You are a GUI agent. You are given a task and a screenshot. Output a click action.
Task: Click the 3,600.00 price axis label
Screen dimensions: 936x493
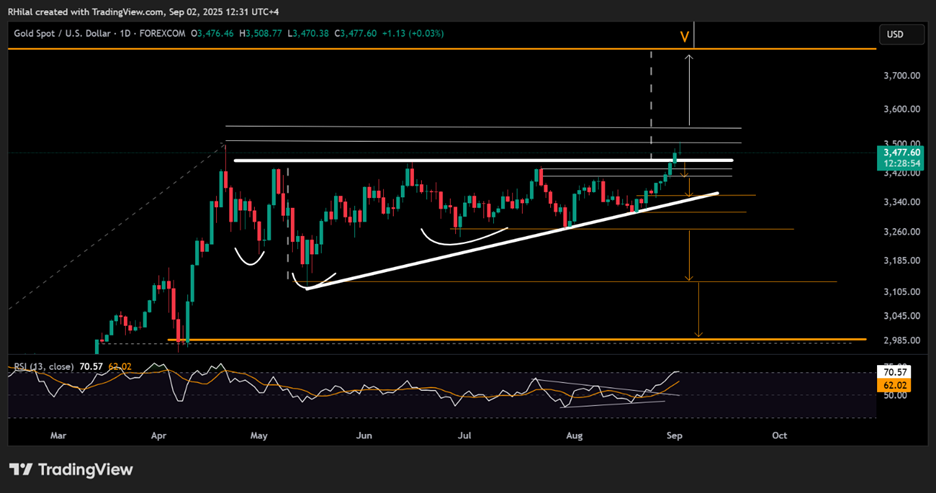click(x=901, y=109)
